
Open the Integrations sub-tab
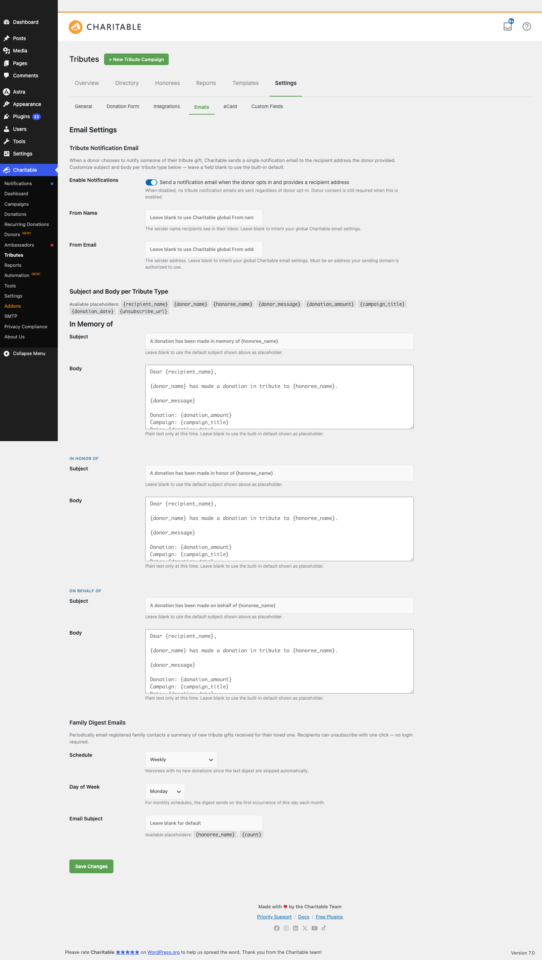[x=167, y=107]
